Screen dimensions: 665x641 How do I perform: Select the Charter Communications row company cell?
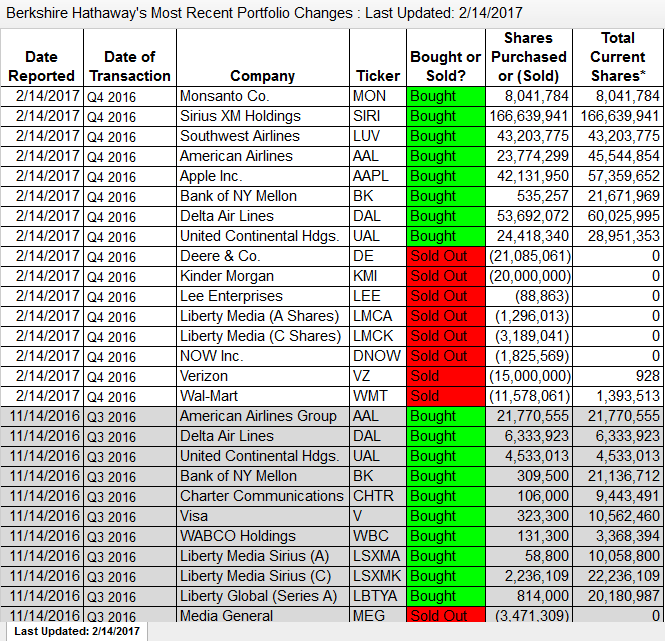point(263,496)
